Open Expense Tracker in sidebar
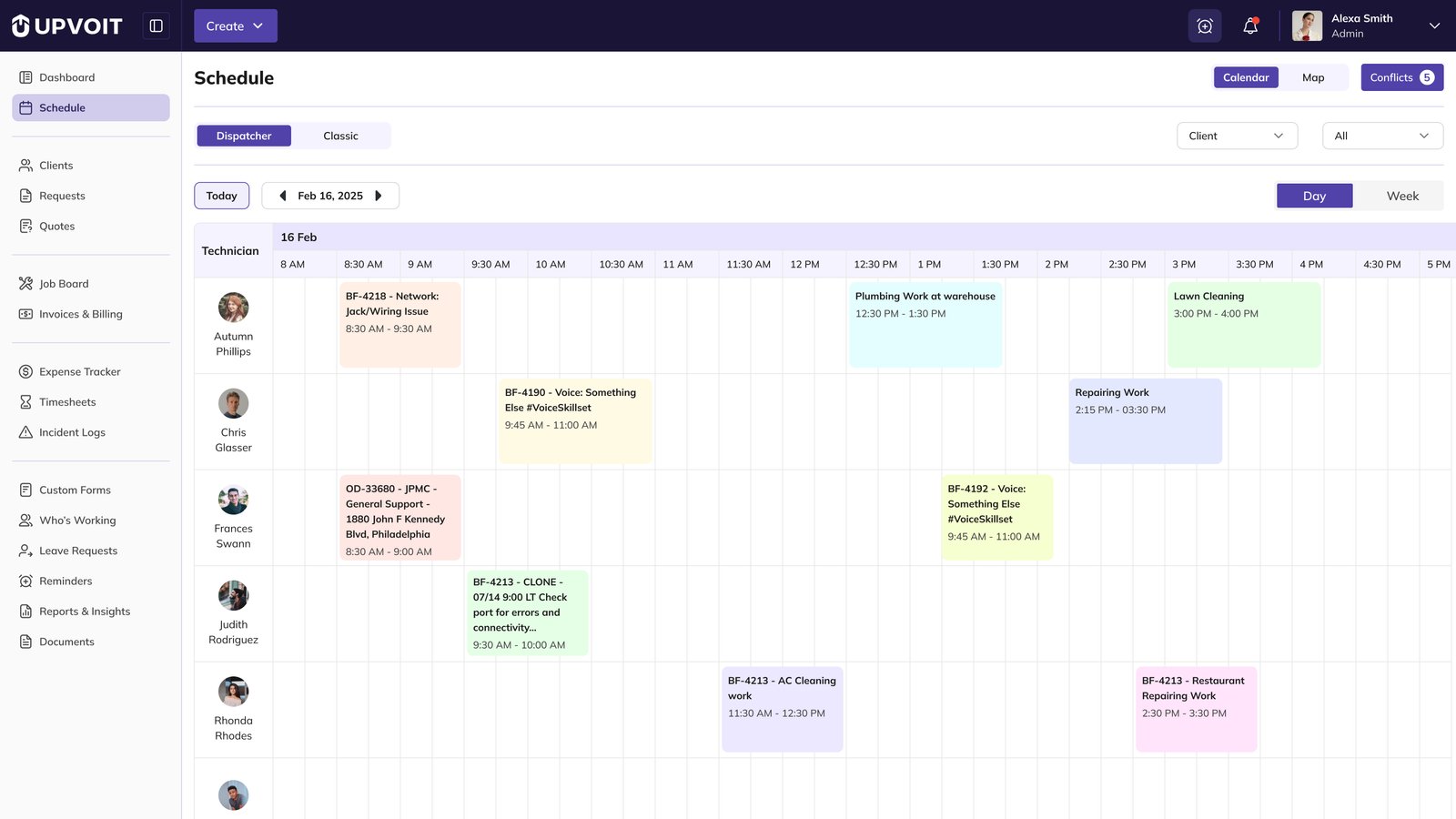The height and width of the screenshot is (819, 1456). coord(79,371)
